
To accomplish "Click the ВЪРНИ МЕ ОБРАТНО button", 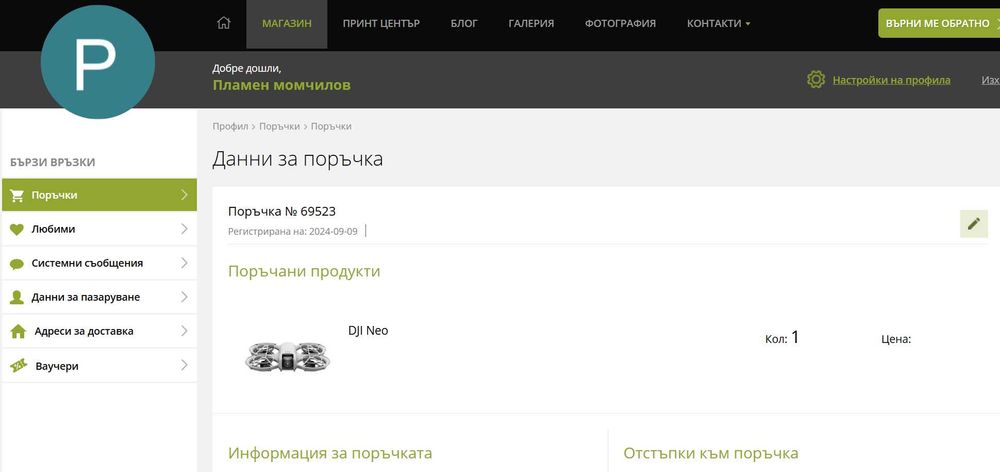I will tap(939, 23).
